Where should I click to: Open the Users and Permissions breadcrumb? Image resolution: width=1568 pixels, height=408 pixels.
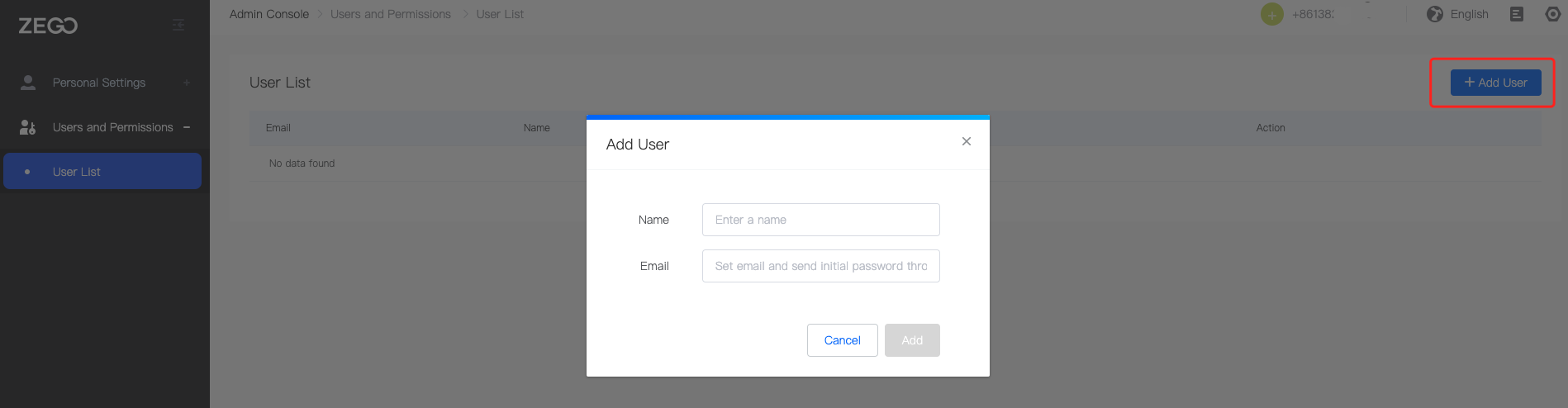point(391,14)
